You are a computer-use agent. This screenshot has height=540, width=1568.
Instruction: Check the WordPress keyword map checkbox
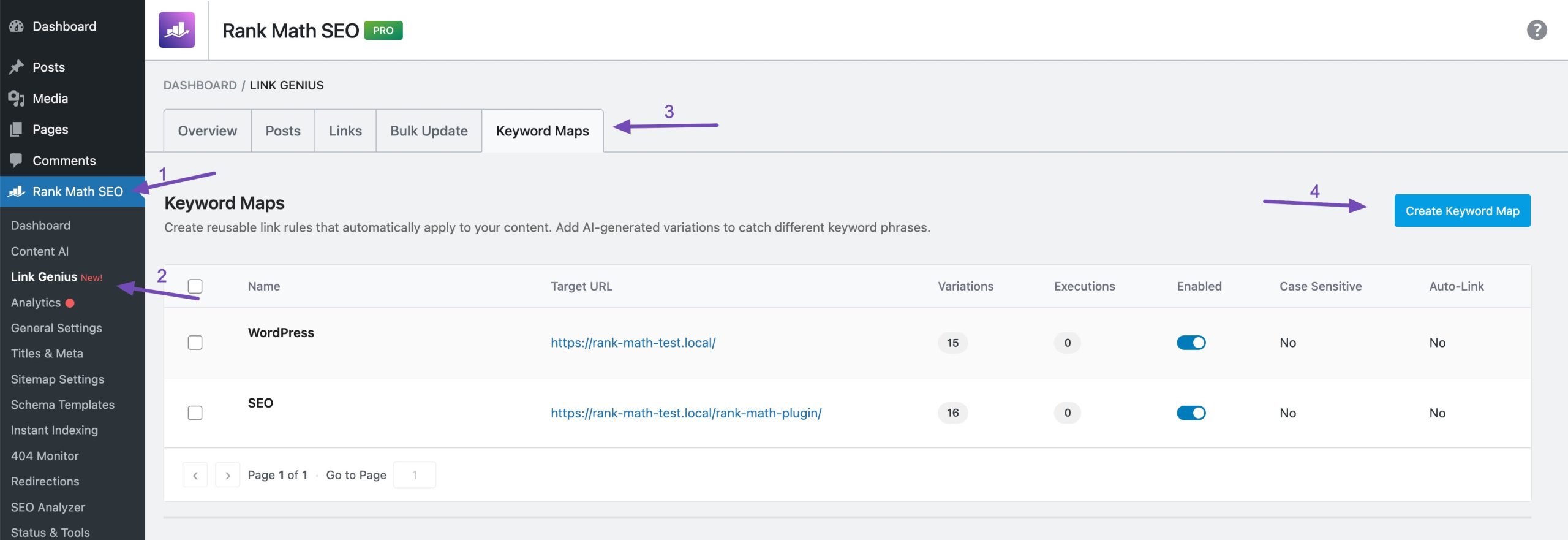[195, 343]
